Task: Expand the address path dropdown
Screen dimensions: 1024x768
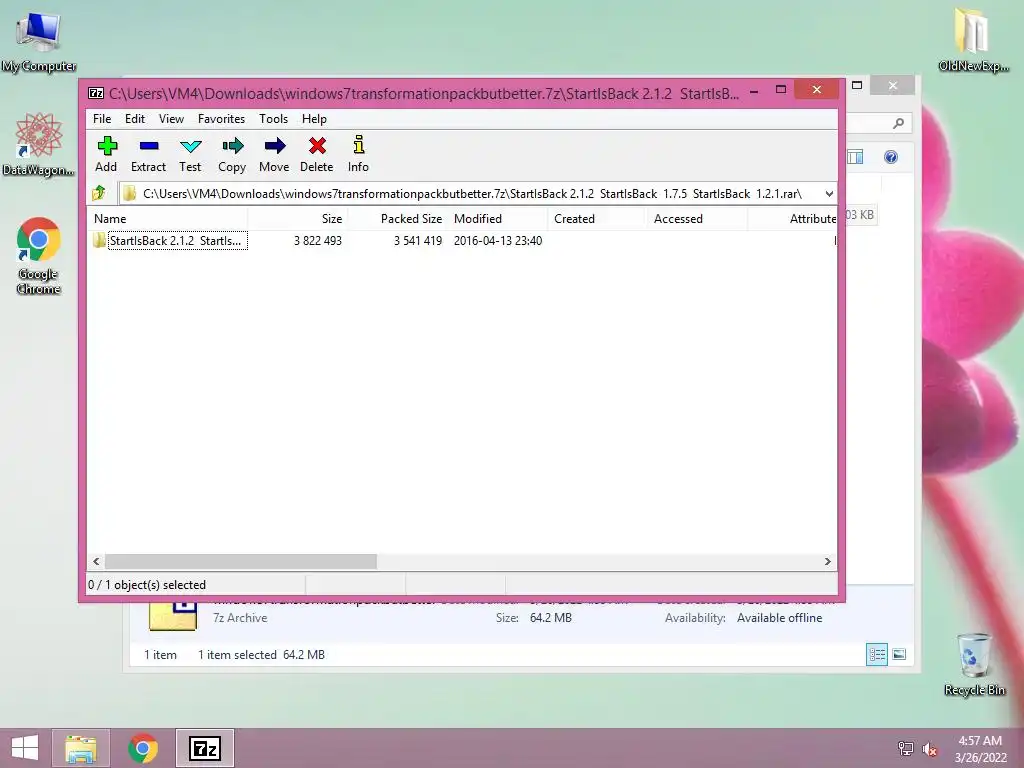Action: pos(828,194)
